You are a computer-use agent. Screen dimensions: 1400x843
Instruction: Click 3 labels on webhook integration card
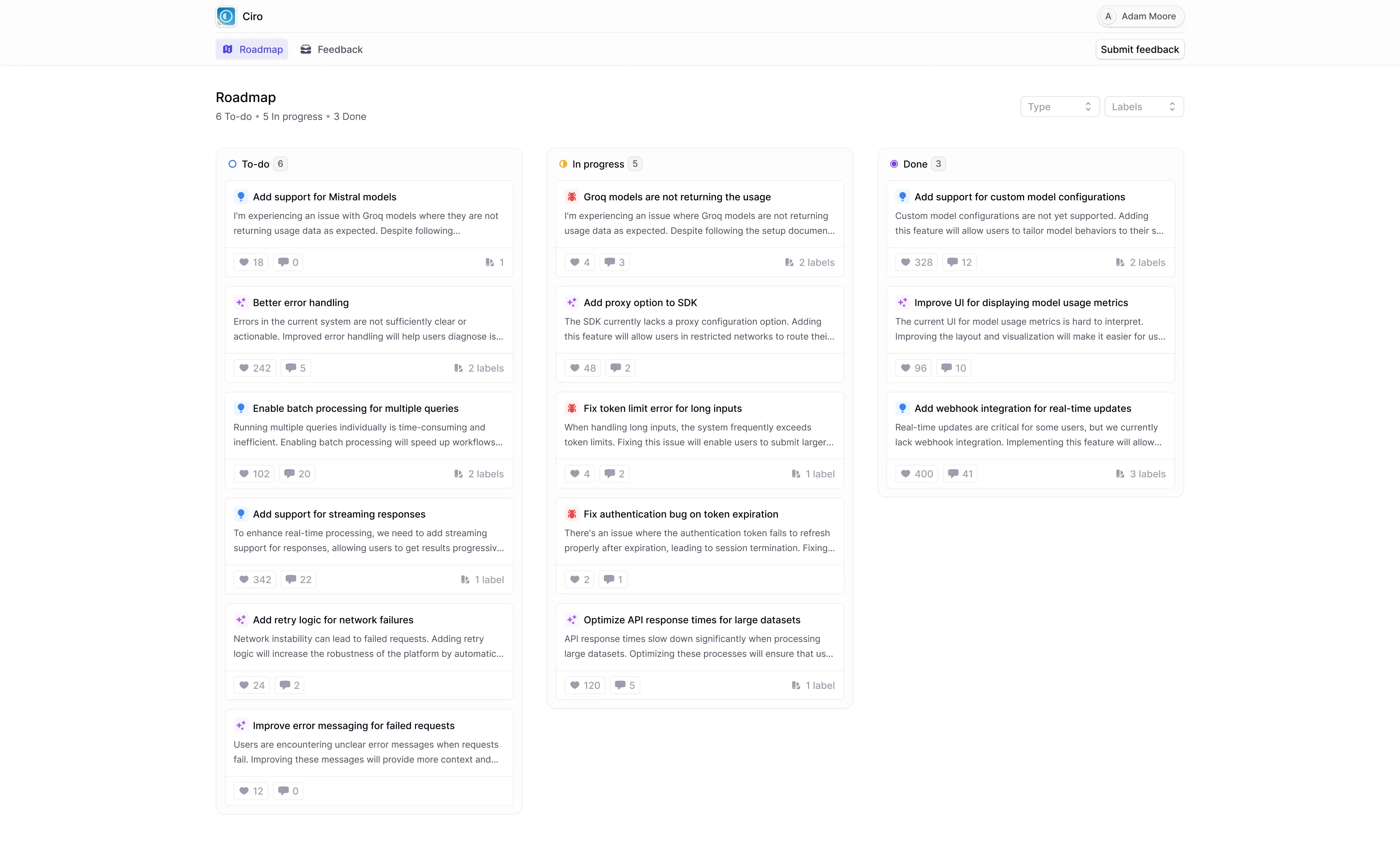click(1140, 474)
